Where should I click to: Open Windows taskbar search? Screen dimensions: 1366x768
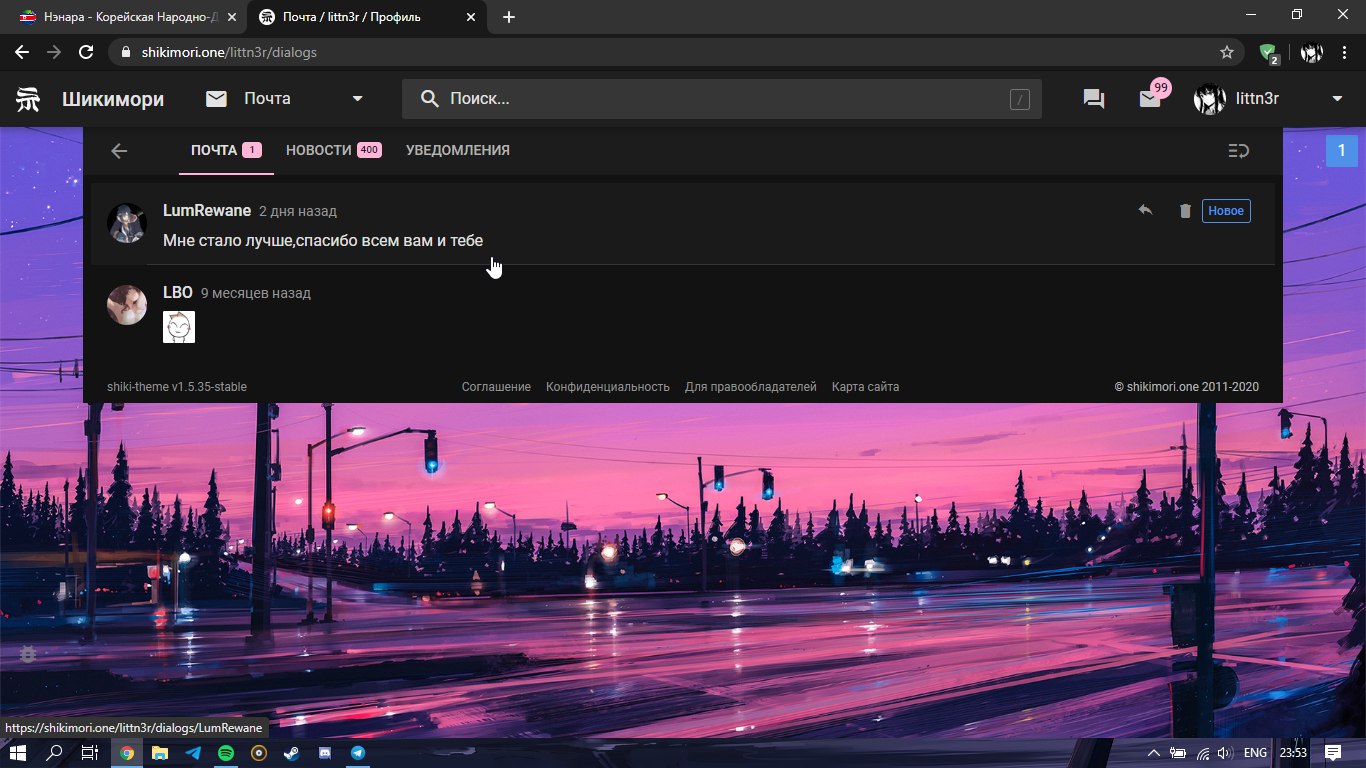pos(55,753)
